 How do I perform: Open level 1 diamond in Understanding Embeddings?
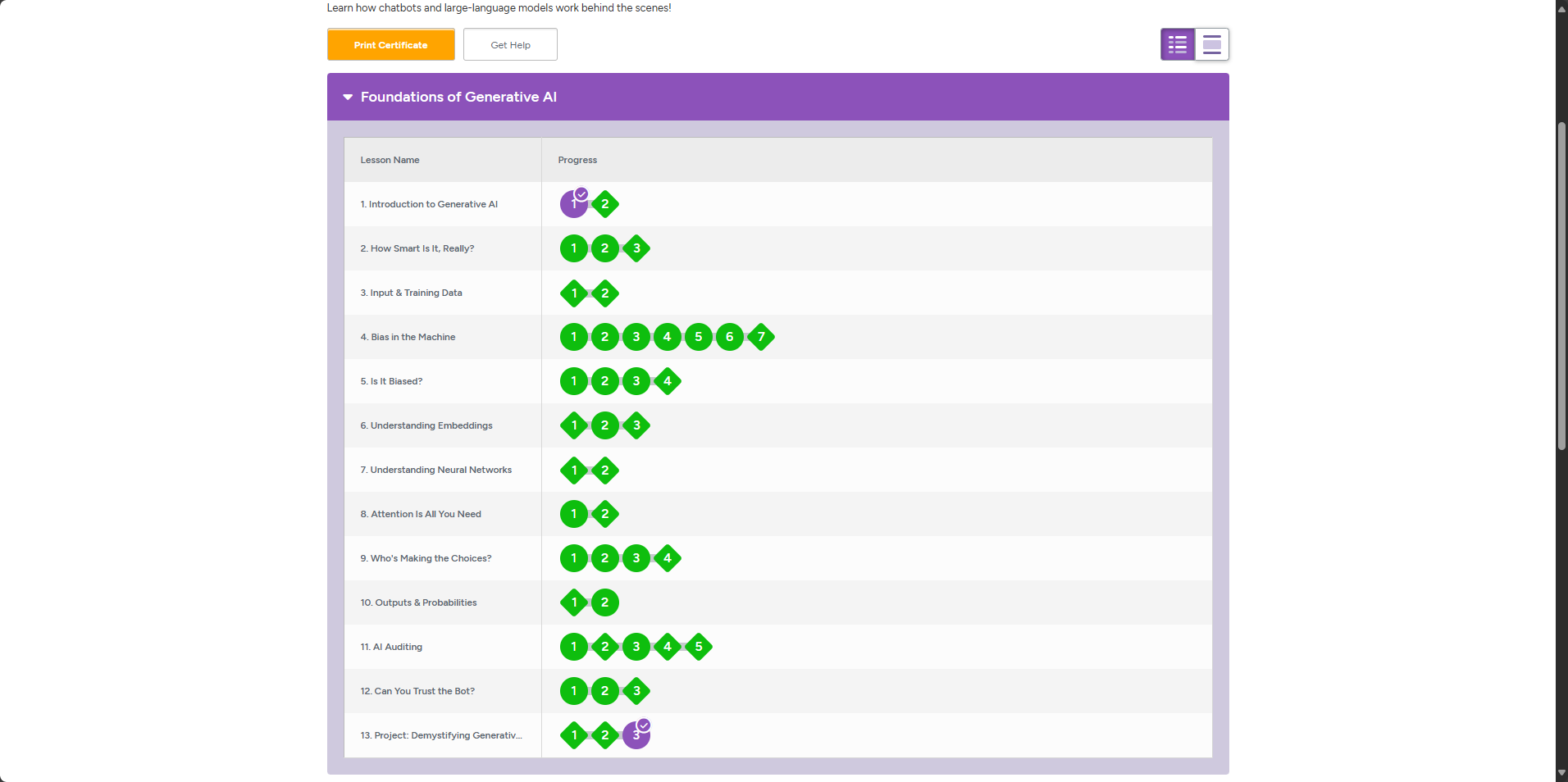574,425
